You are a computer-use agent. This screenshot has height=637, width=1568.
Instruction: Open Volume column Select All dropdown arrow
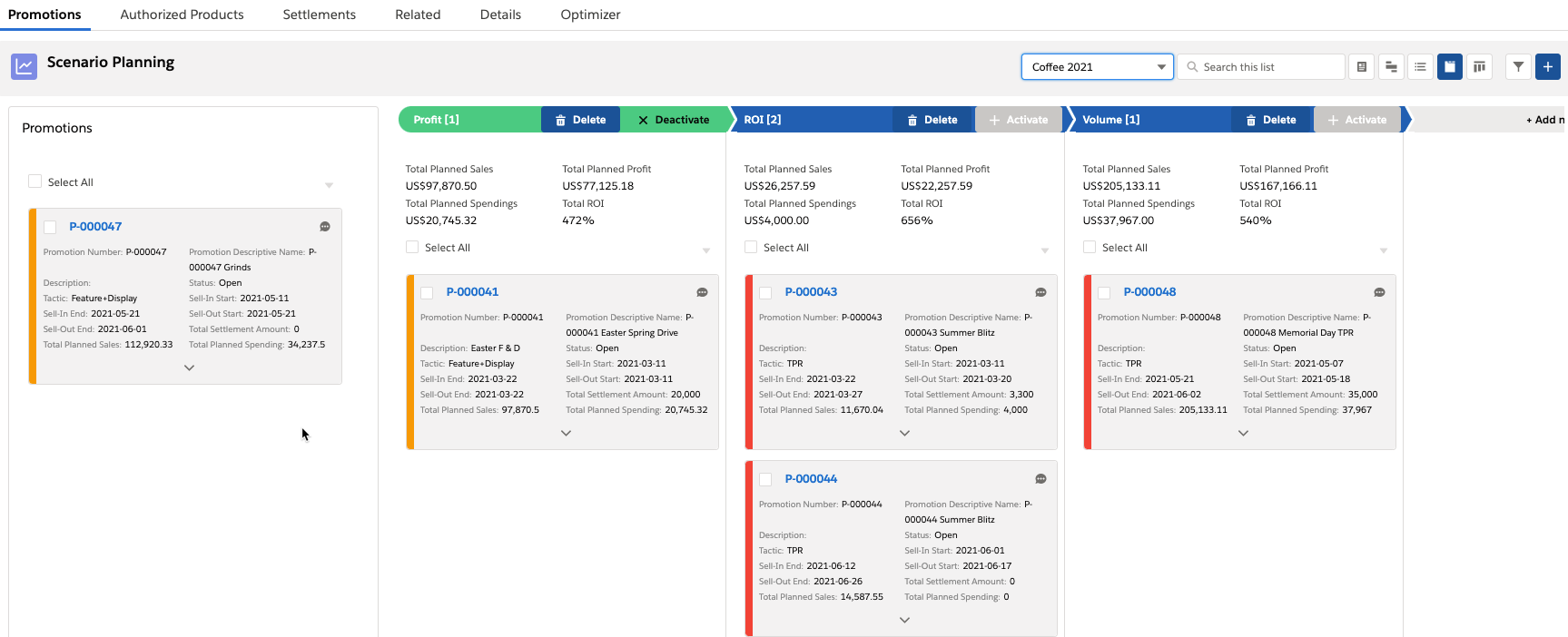point(1384,250)
